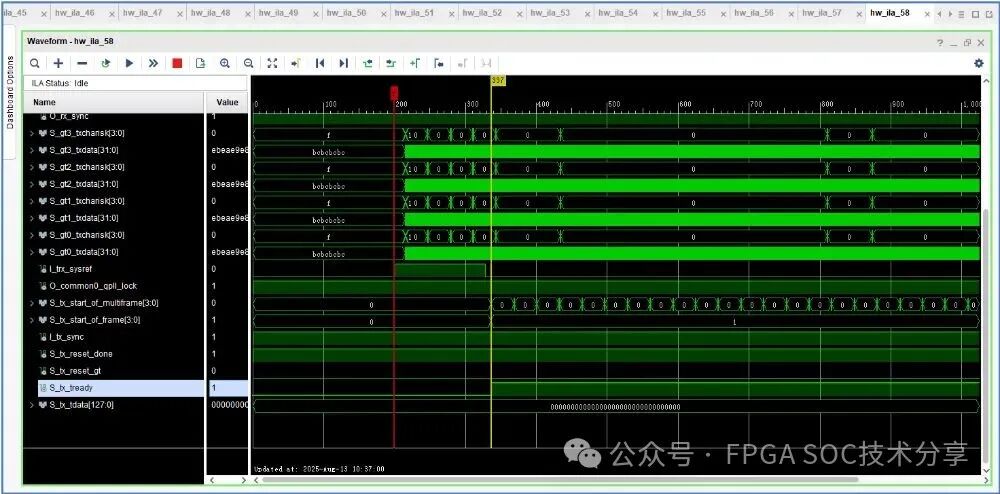Switch to hw_ila_57 tab
The width and height of the screenshot is (1000, 494).
822,13
